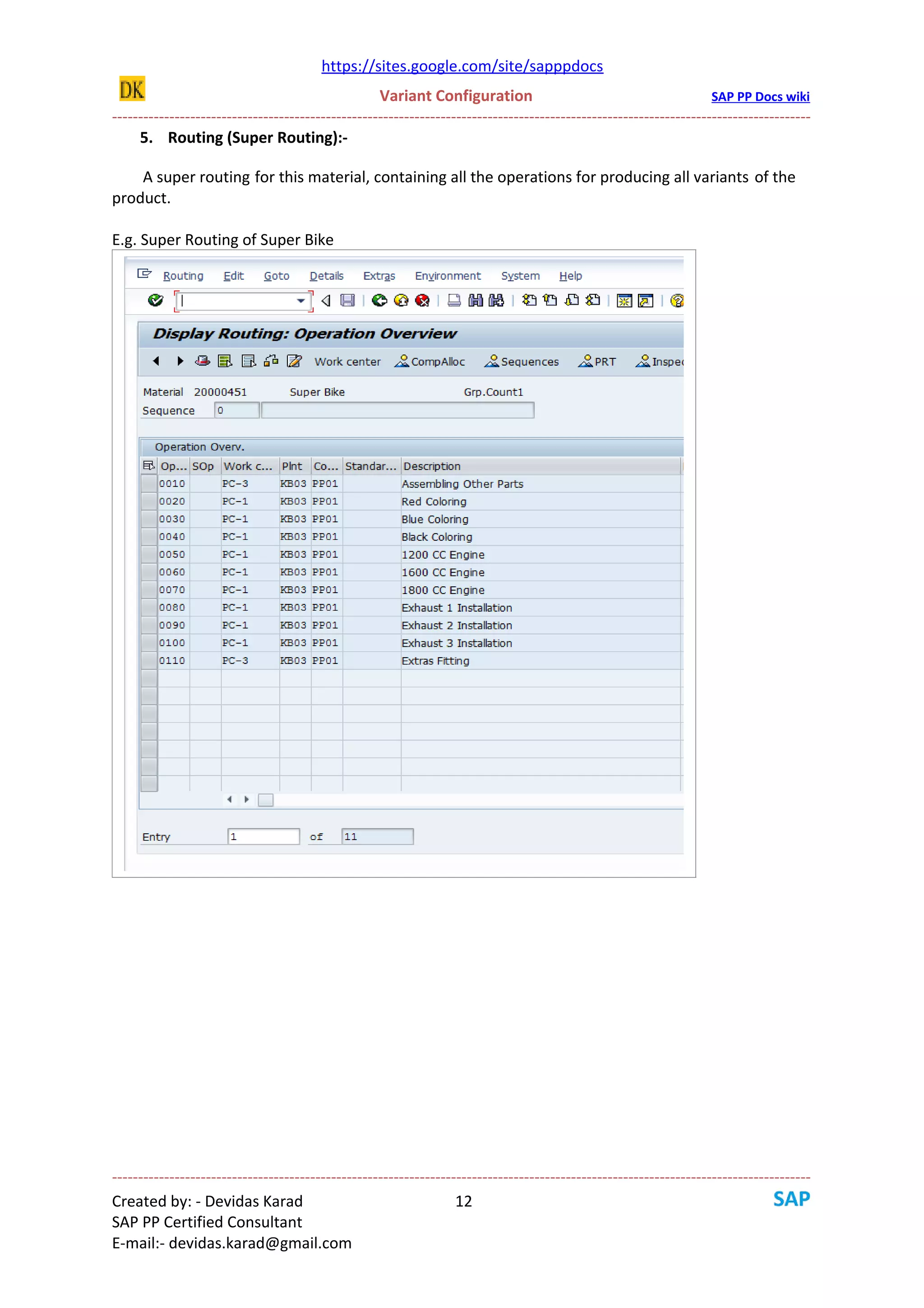Click the PRT button
Screen dimensions: 924x1308
point(596,361)
